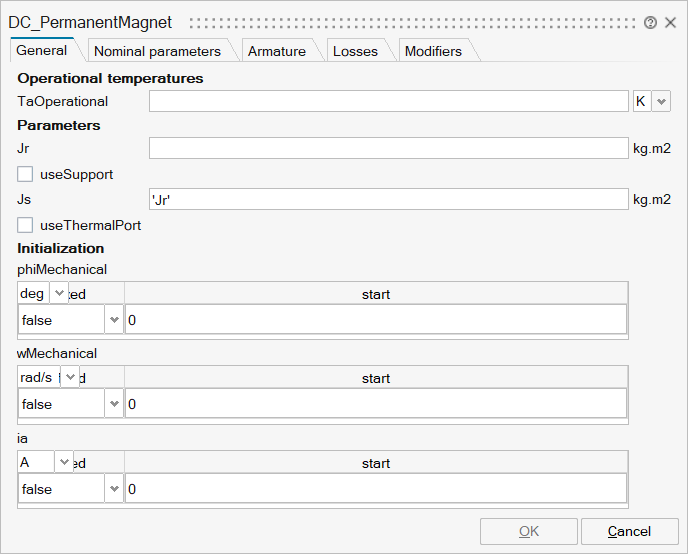Click the wMechanical label

click(x=57, y=354)
